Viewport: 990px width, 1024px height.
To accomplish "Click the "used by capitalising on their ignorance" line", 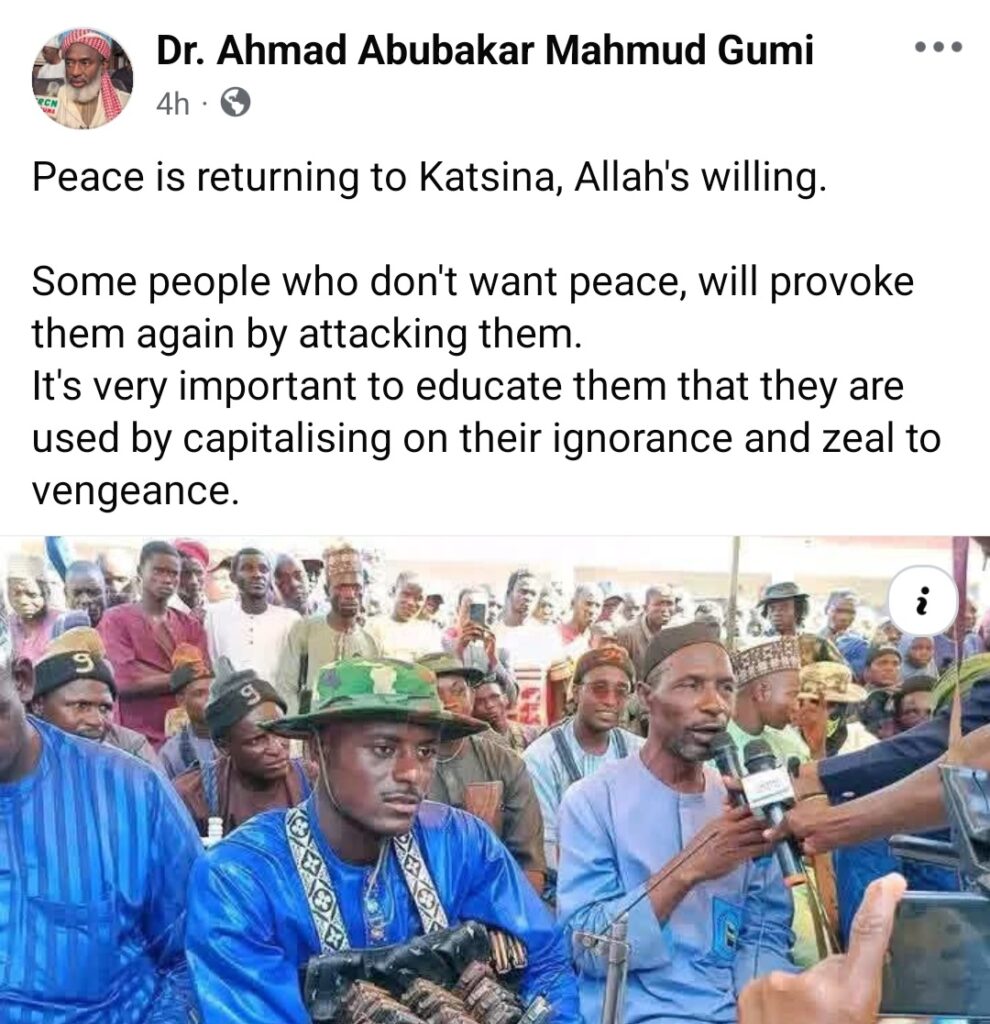I will pos(487,439).
